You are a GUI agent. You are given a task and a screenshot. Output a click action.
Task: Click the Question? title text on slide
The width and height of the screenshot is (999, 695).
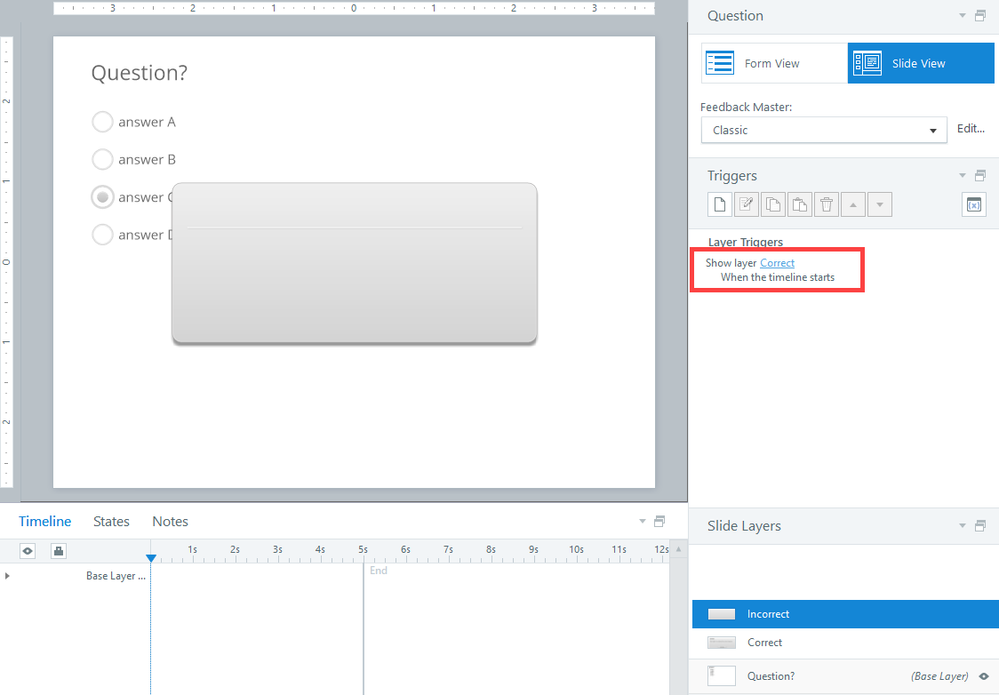(140, 73)
